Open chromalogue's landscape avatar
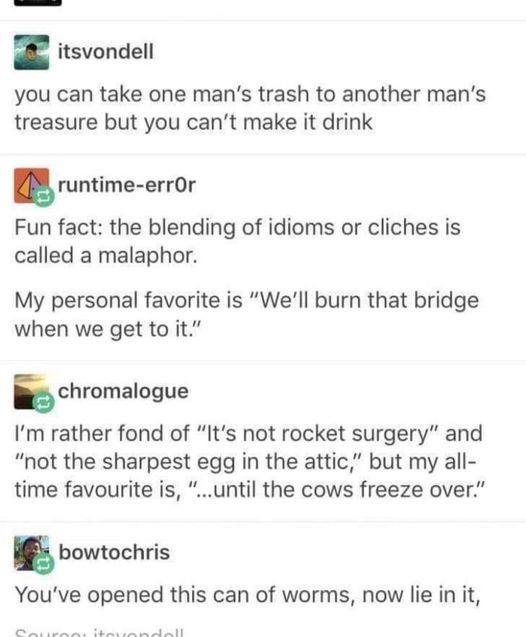 click(x=28, y=390)
